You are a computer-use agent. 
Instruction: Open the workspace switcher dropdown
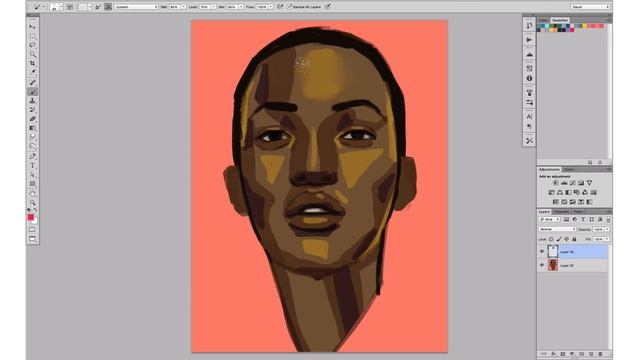pos(590,7)
